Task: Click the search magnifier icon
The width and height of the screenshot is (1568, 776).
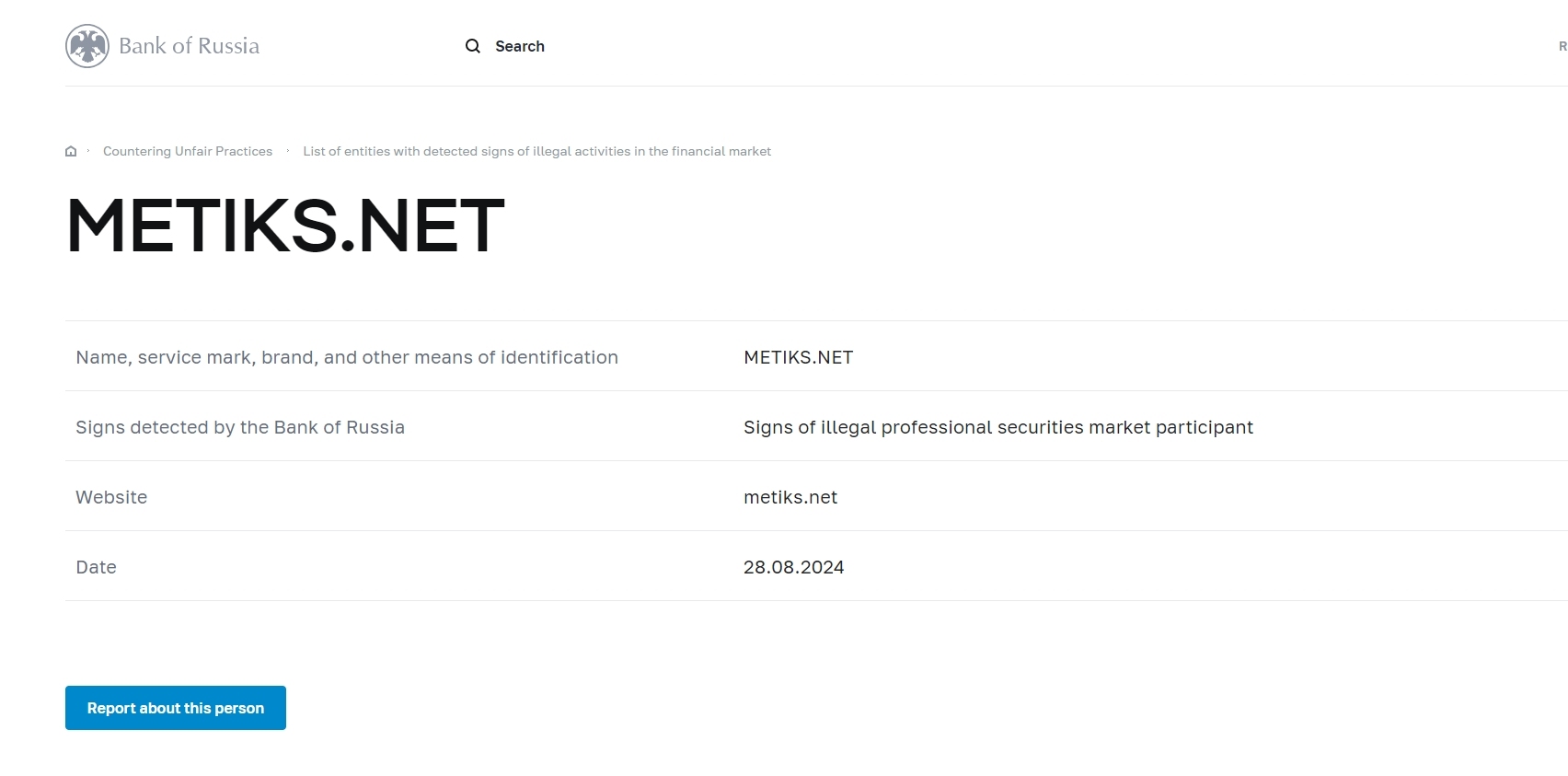Action: point(473,46)
